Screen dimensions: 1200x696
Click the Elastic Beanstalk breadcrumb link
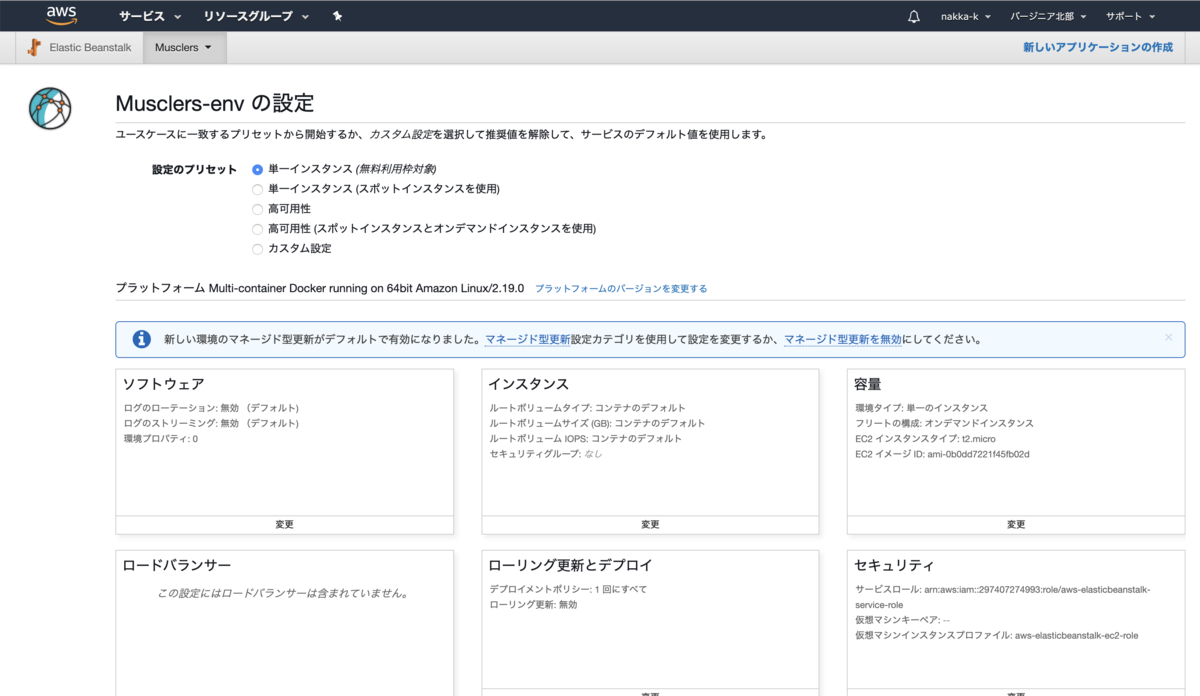click(90, 47)
